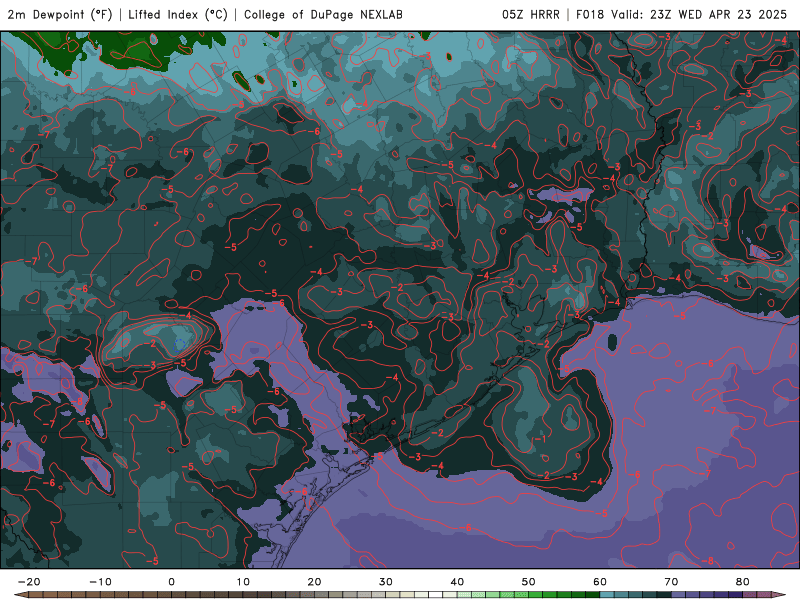
Task: Click the bright green swatch below the 50 label
Action: [535, 595]
